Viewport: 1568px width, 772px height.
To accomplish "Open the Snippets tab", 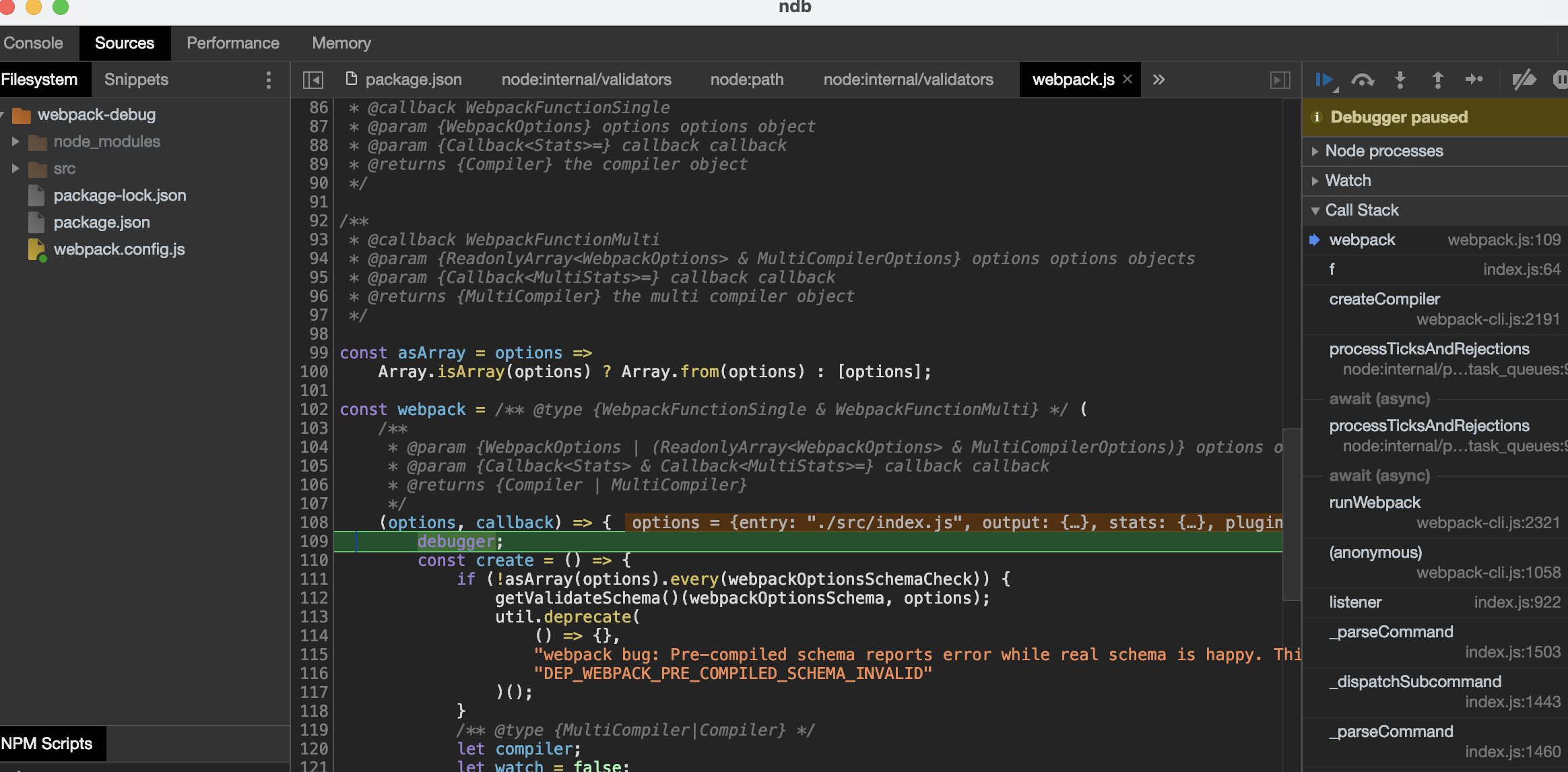I will coord(136,79).
